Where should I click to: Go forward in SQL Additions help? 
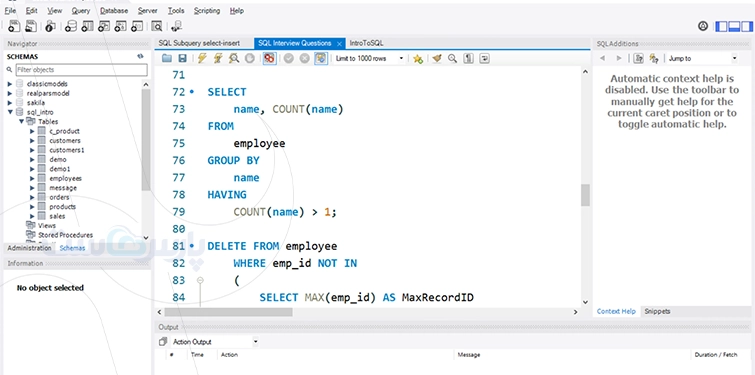click(x=619, y=58)
